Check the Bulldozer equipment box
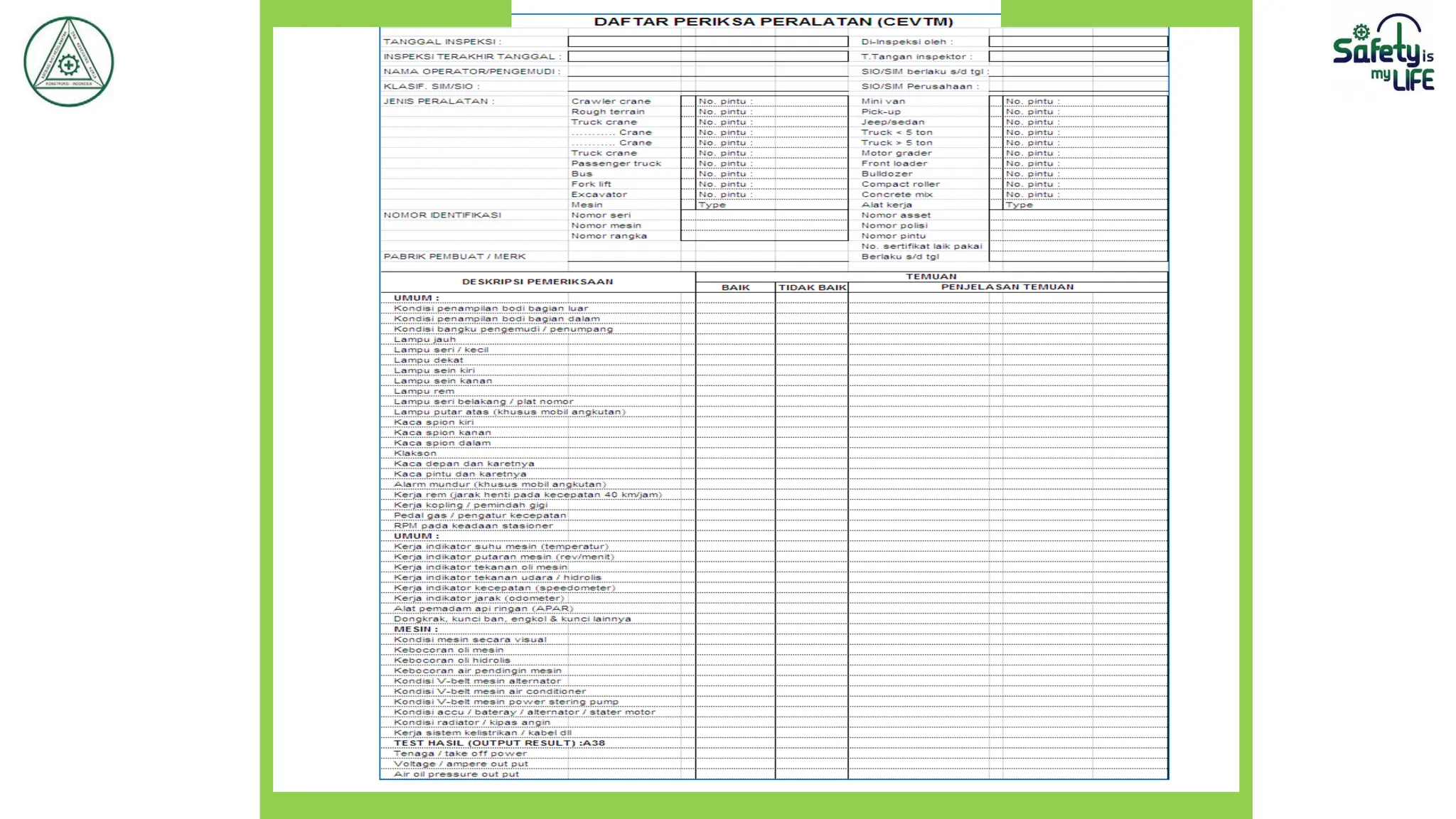This screenshot has height=819, width=1456. click(995, 173)
